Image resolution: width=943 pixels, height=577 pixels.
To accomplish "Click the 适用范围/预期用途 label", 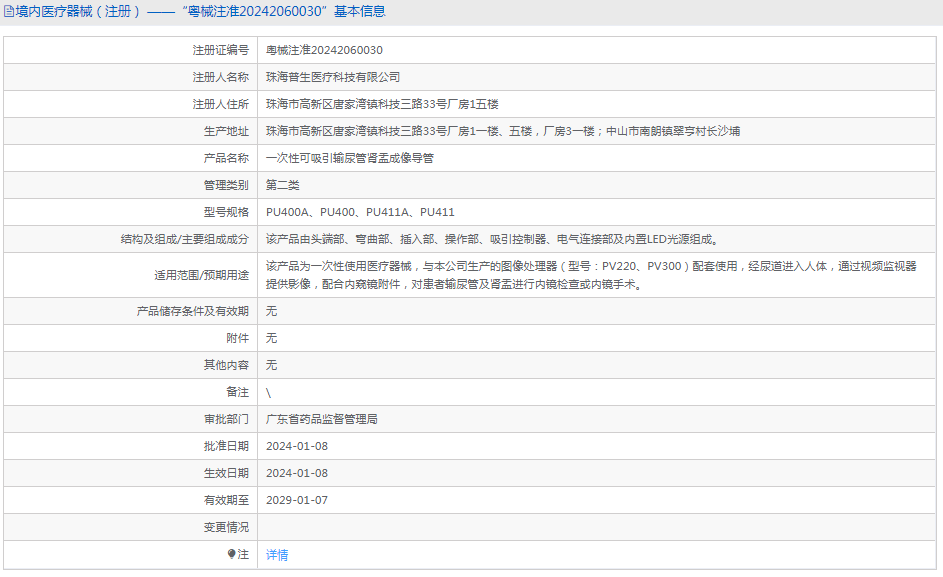I will point(201,275).
